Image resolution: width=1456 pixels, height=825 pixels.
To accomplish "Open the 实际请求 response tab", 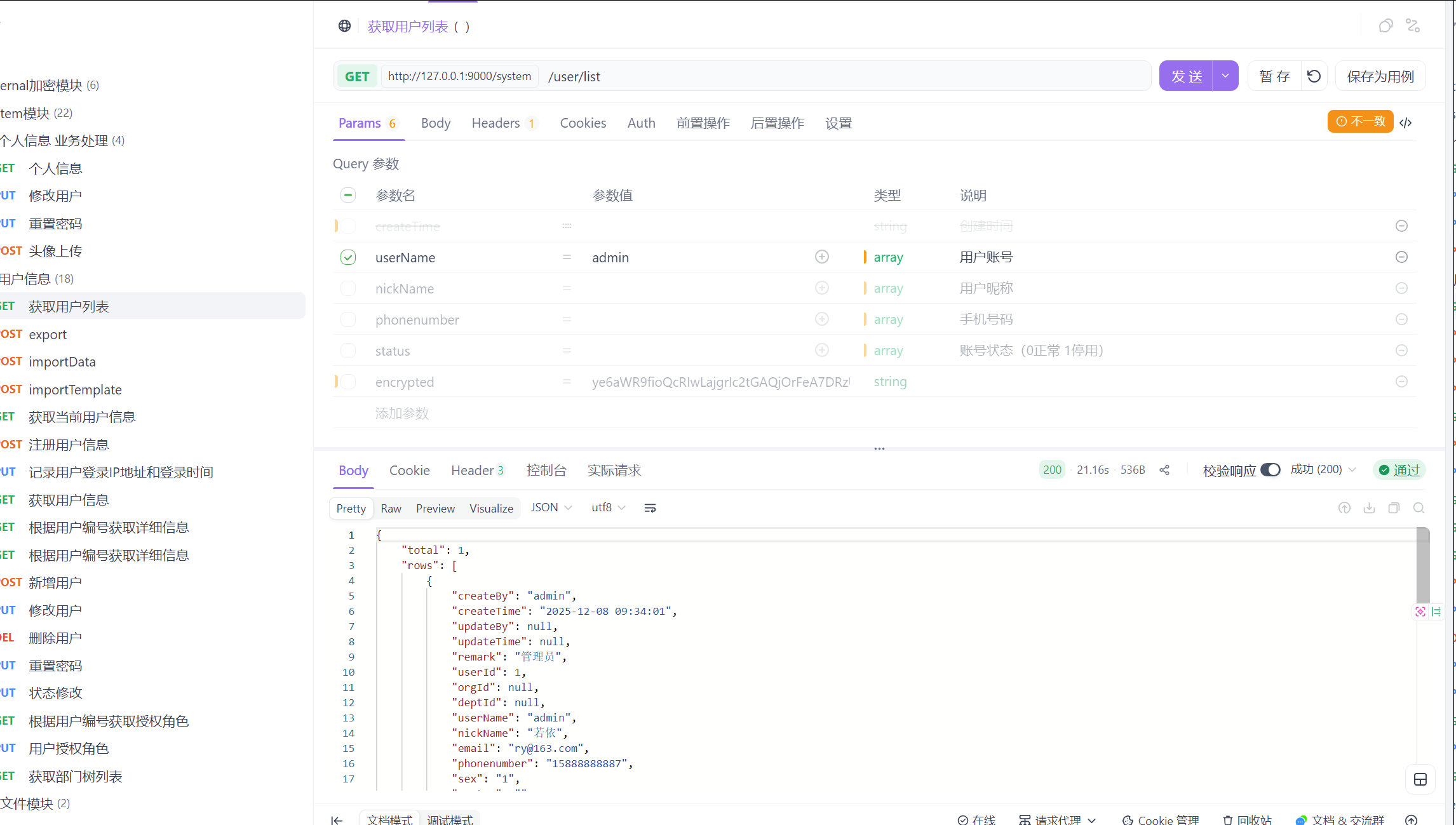I will 614,471.
